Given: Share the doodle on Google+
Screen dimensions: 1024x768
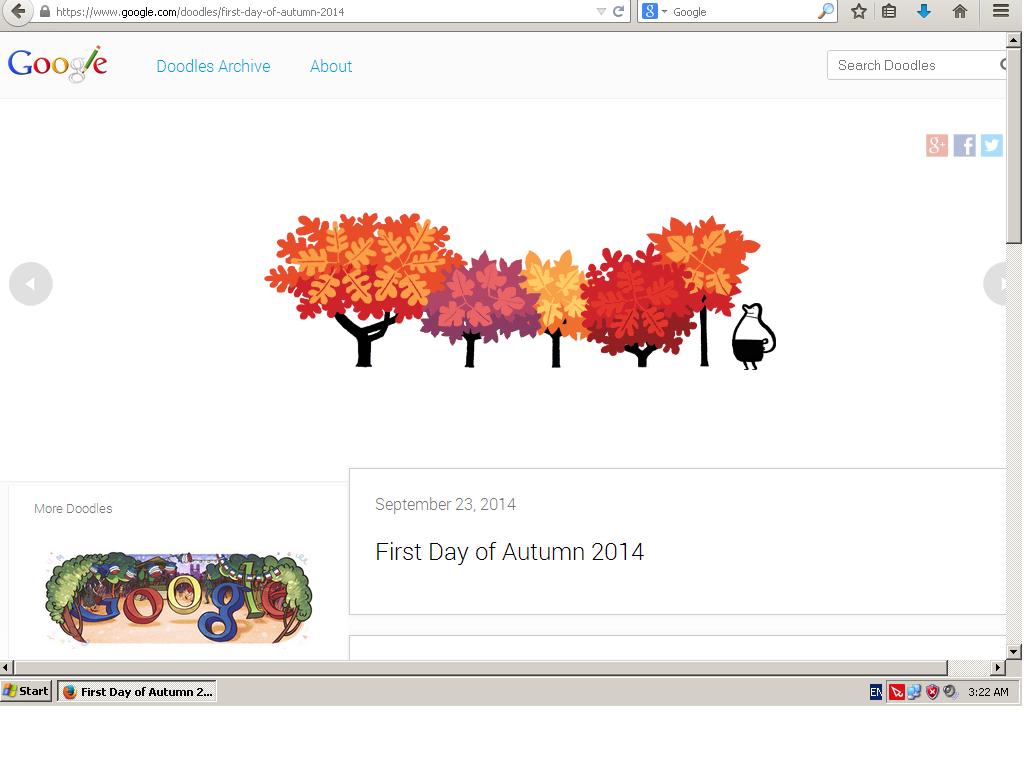Looking at the screenshot, I should click(937, 145).
